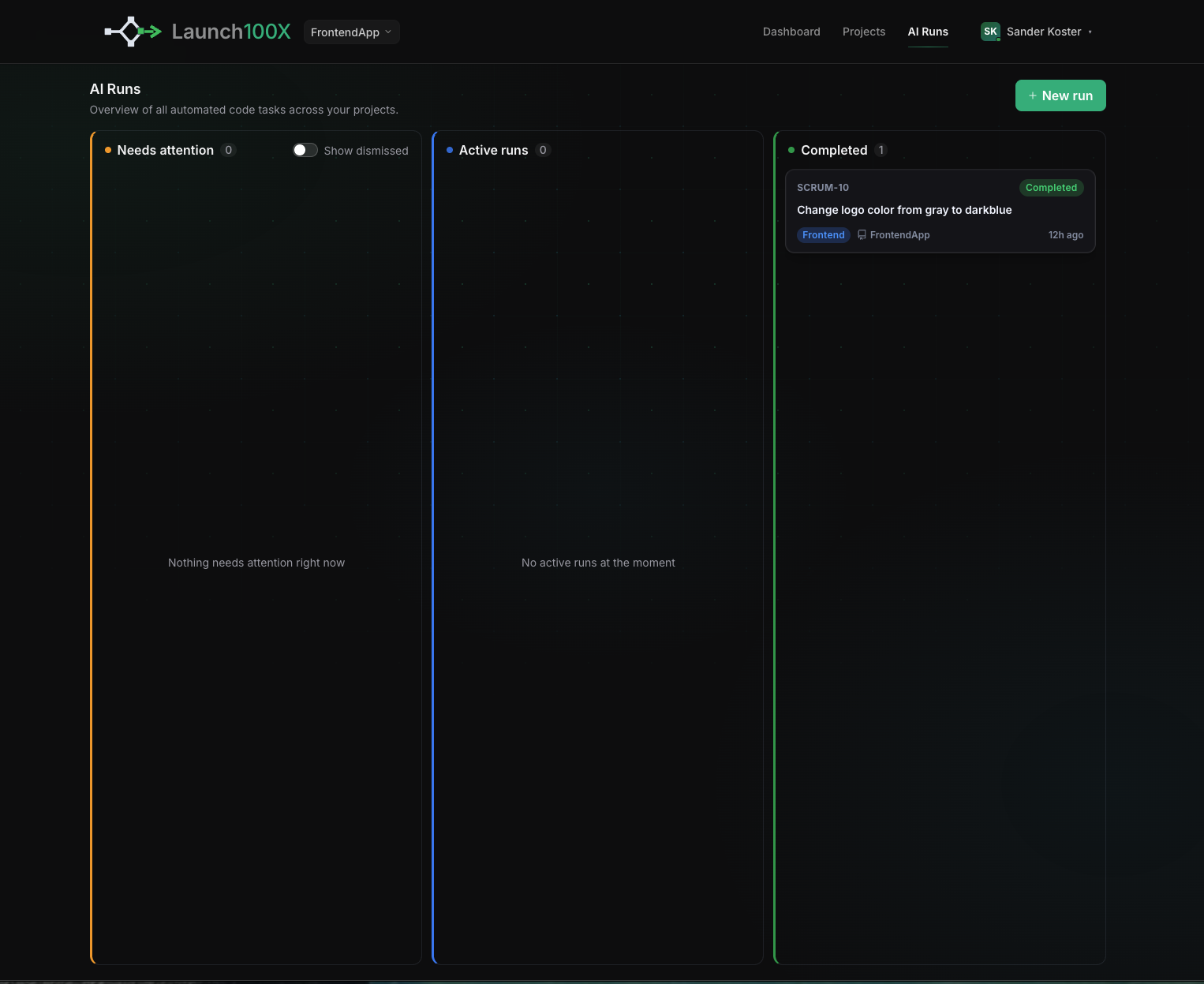Click the Completed status badge on the card
1204x984 pixels.
pyautogui.click(x=1051, y=188)
